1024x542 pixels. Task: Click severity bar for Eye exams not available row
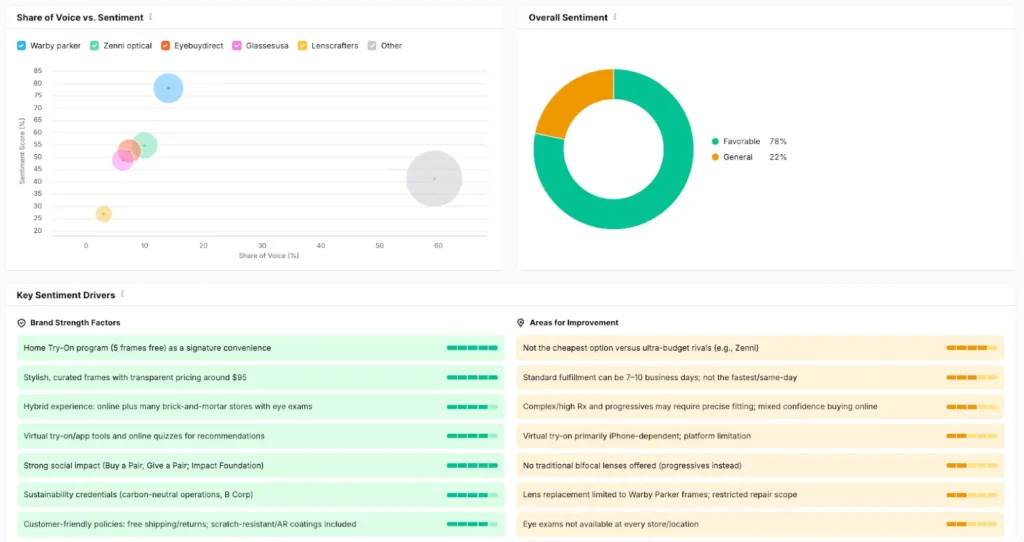(x=972, y=524)
